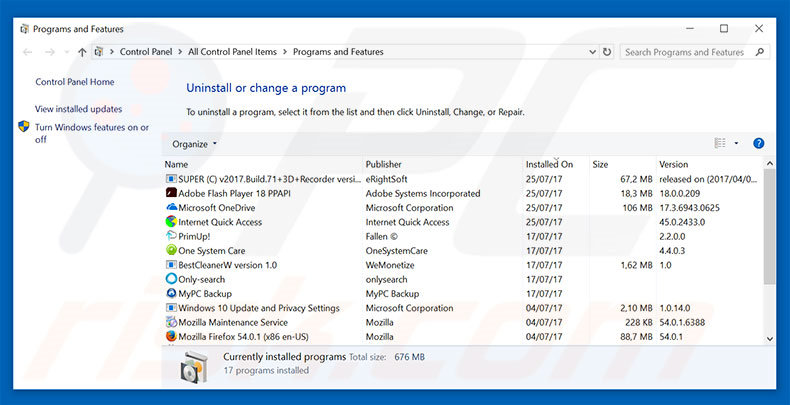Click the Windows 10 Update and Privacy icon

pos(171,308)
